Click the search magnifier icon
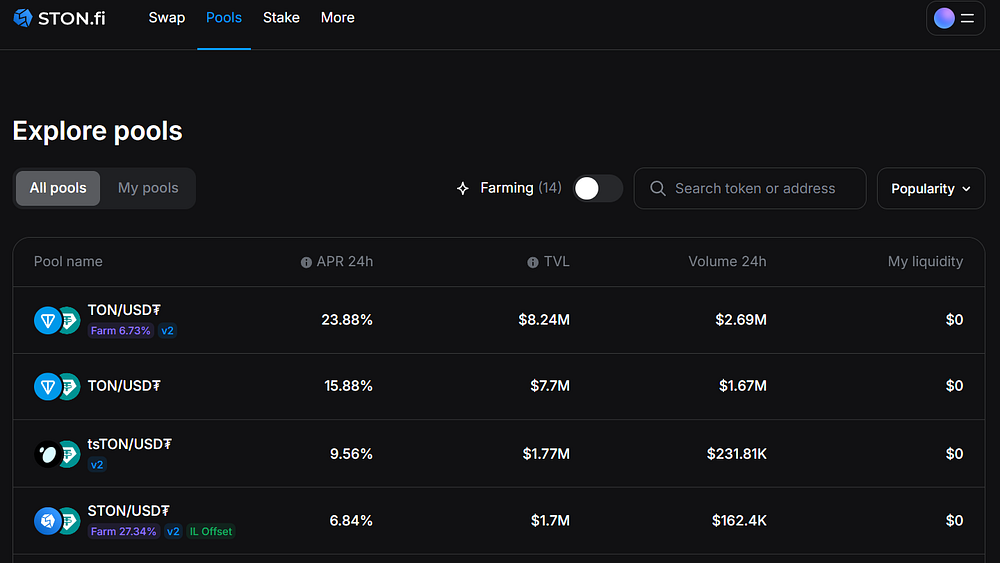The width and height of the screenshot is (1000, 563). pyautogui.click(x=658, y=189)
